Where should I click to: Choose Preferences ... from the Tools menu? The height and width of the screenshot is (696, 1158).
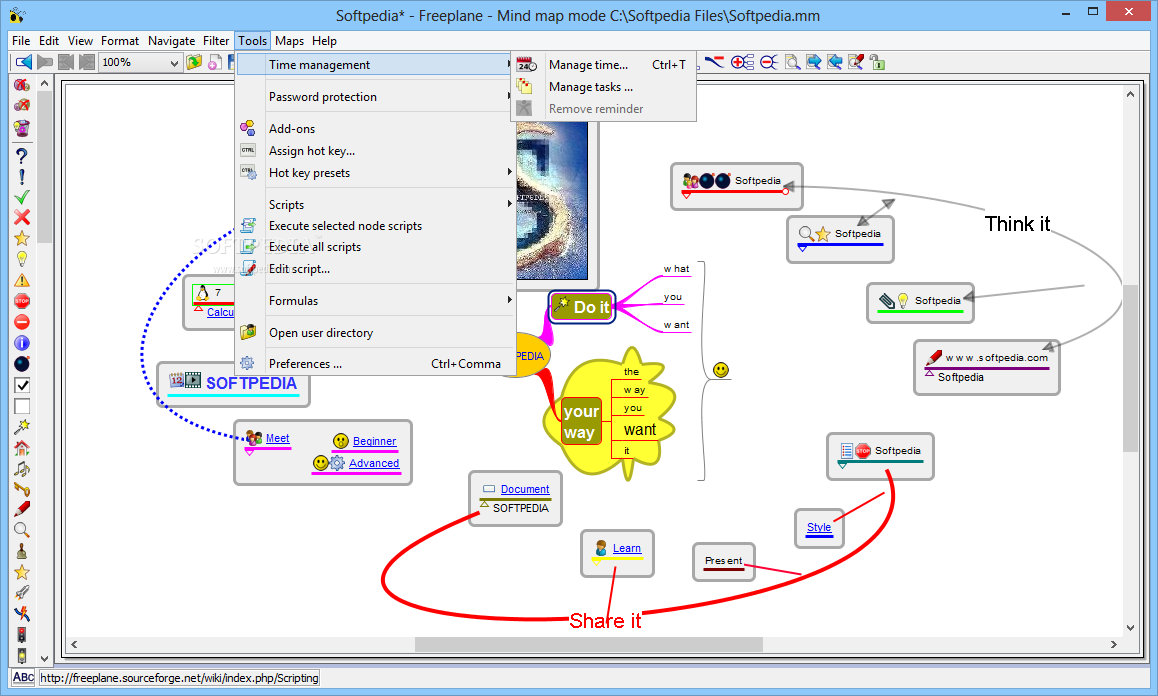pyautogui.click(x=375, y=364)
